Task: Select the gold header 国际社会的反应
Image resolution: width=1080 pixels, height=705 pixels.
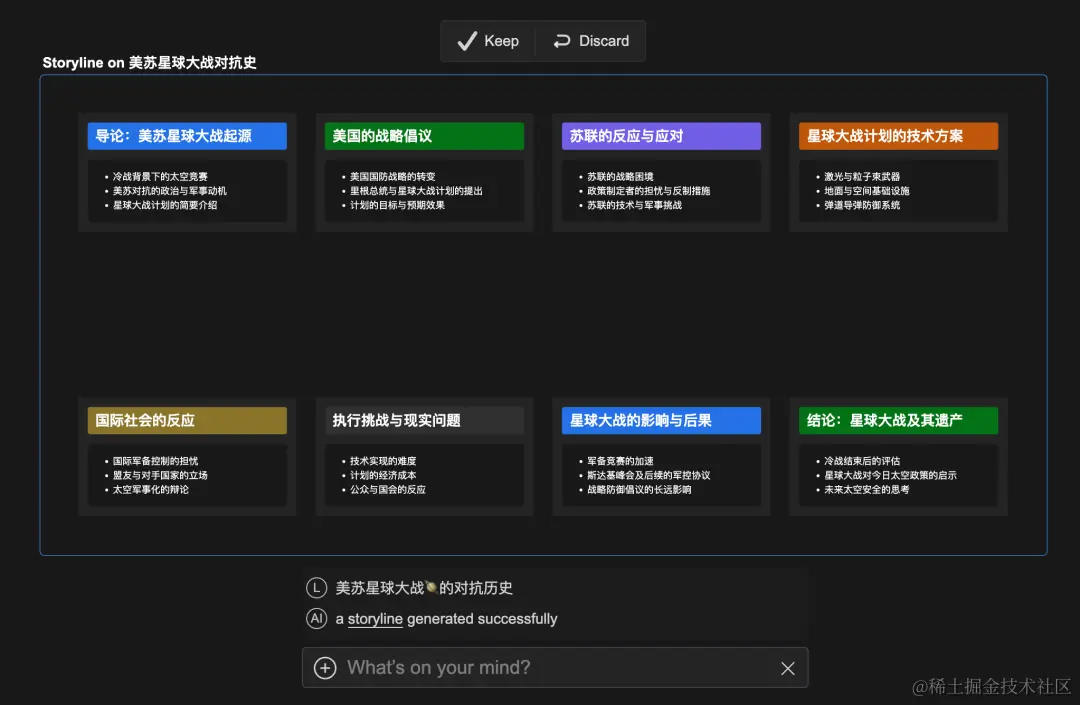Action: pyautogui.click(x=187, y=421)
